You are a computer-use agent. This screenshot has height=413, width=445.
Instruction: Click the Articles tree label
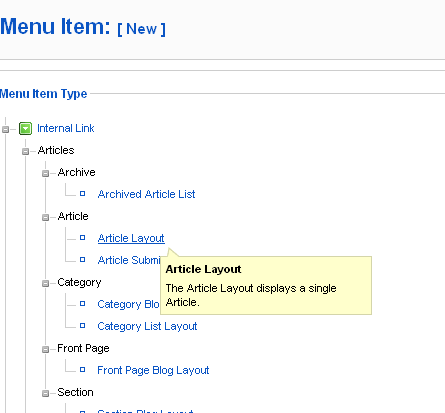click(x=56, y=150)
